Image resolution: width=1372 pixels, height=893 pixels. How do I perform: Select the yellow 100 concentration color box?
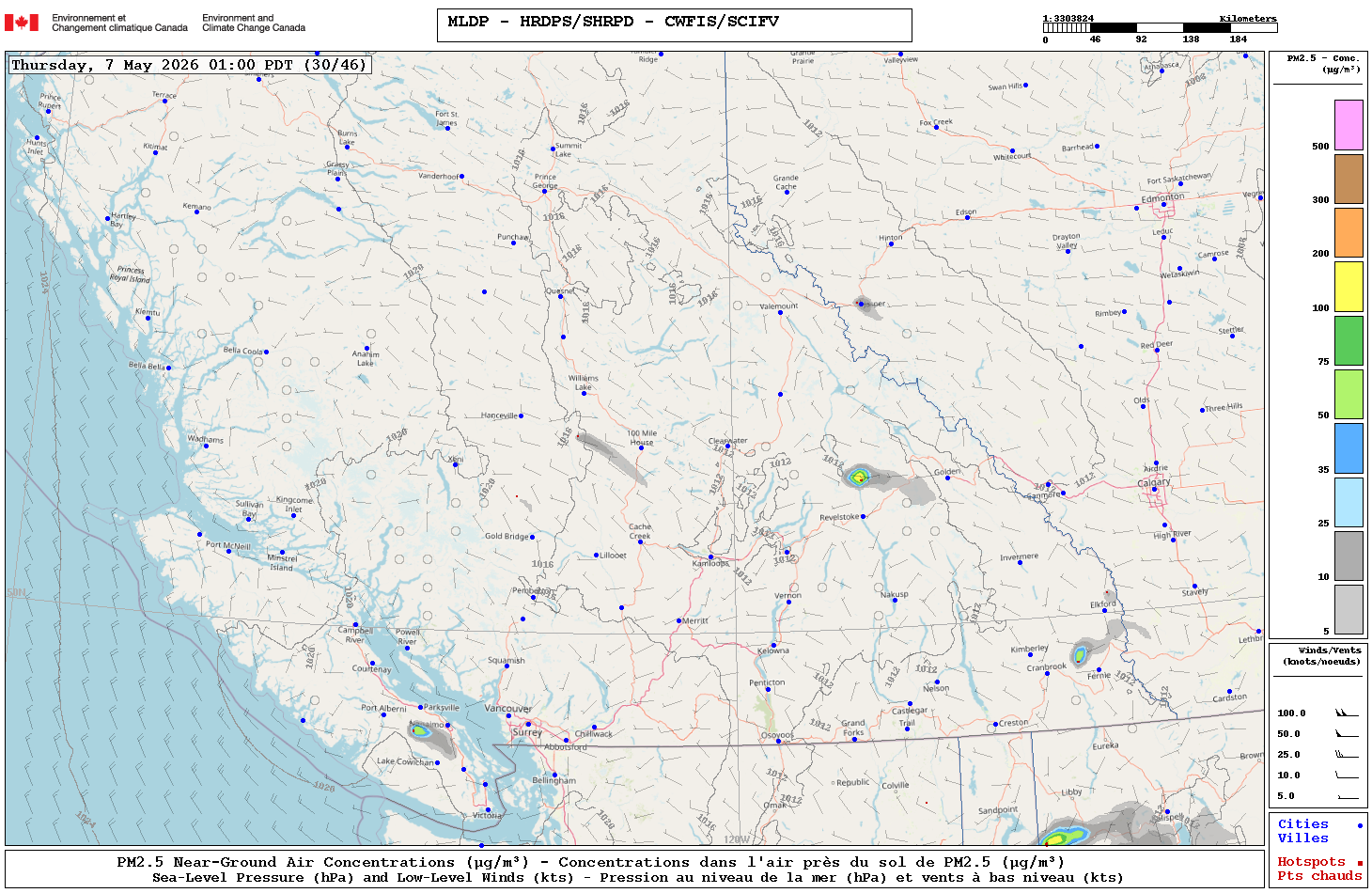tap(1349, 287)
